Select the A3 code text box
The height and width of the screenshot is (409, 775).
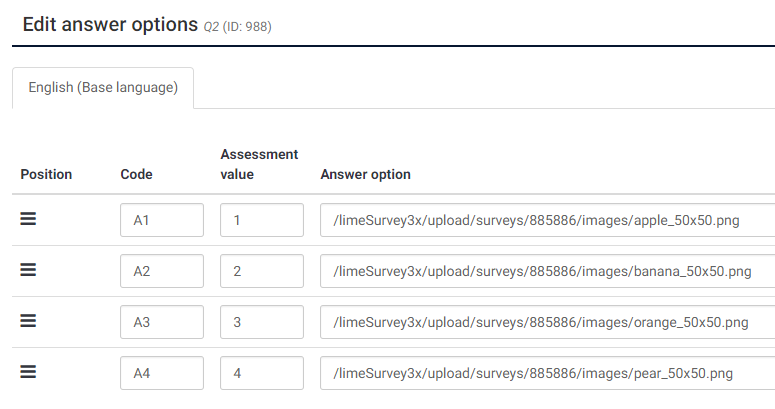162,322
